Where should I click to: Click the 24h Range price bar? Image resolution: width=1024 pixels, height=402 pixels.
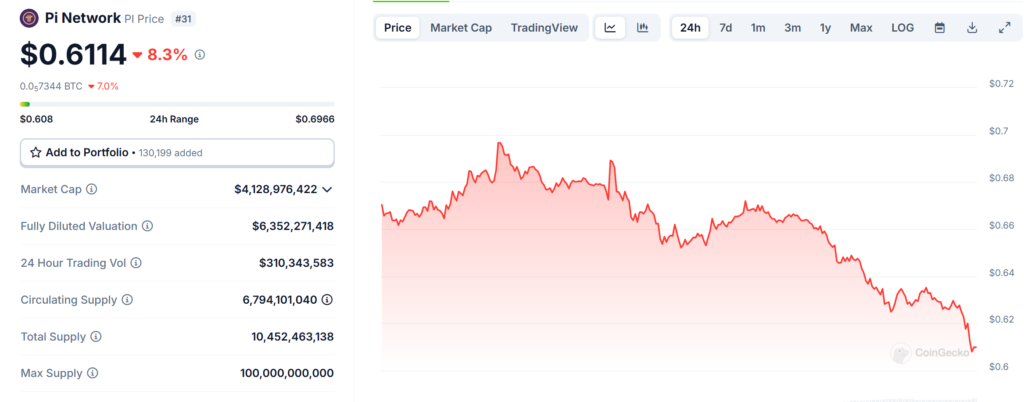(x=177, y=104)
